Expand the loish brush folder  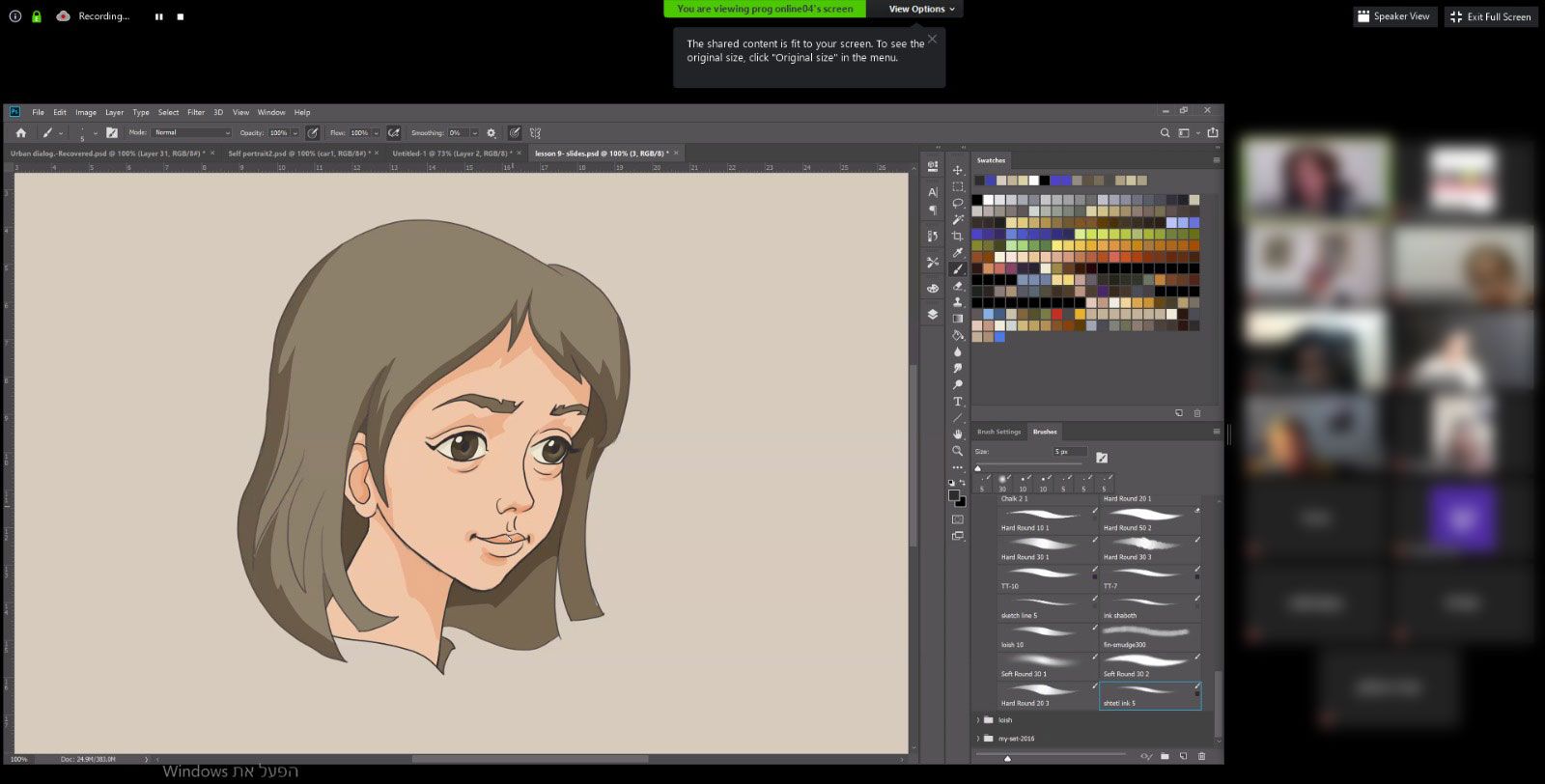click(x=978, y=720)
